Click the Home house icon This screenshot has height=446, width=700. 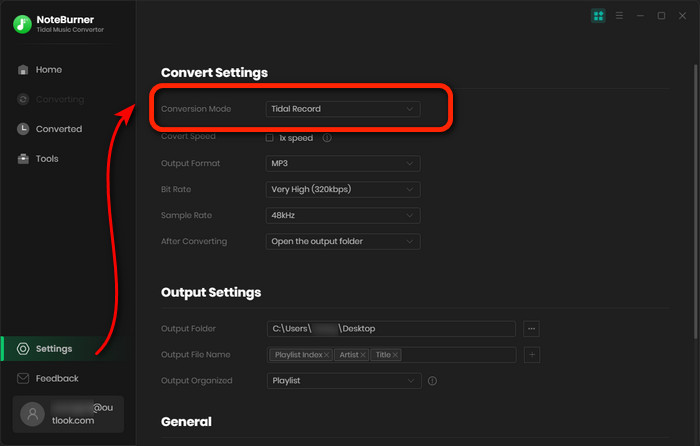pos(23,70)
